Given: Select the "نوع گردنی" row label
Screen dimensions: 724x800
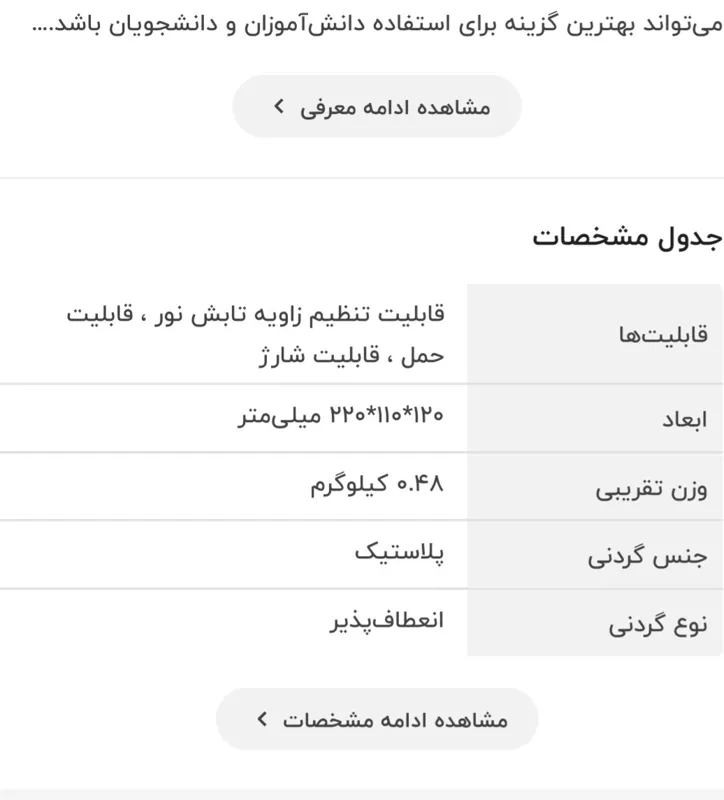Looking at the screenshot, I should [658, 624].
